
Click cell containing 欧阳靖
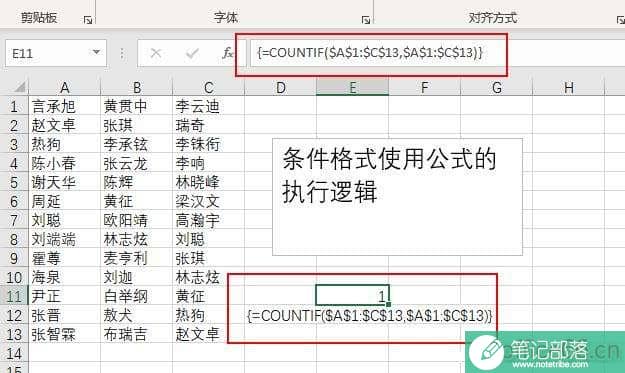tap(137, 220)
